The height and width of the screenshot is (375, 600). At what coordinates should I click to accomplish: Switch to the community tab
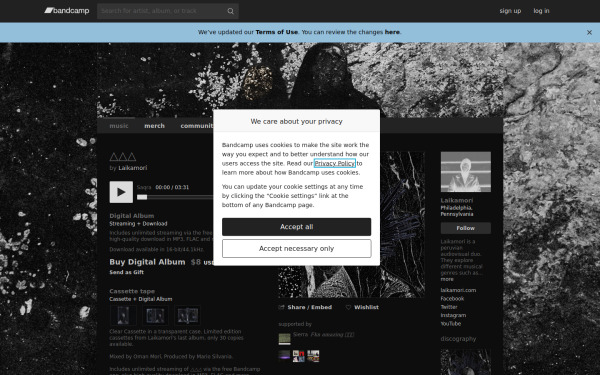[197, 126]
